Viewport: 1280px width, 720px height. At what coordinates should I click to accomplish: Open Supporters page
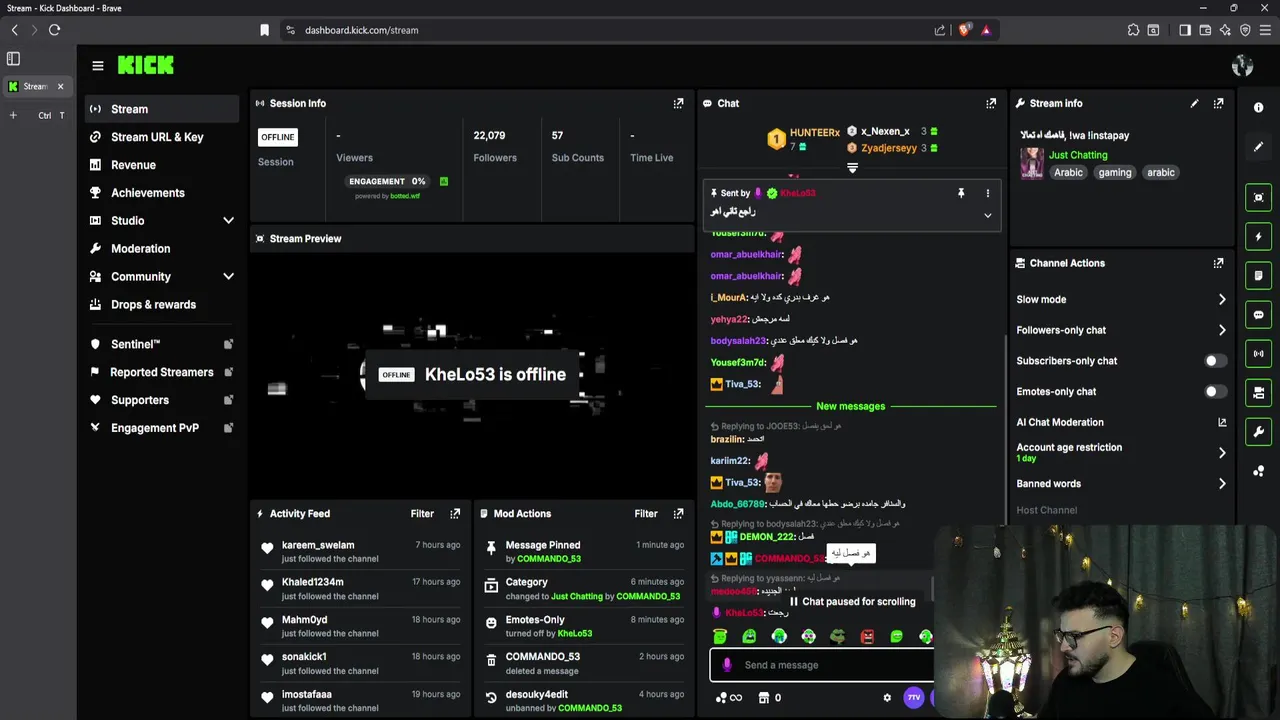pos(161,400)
